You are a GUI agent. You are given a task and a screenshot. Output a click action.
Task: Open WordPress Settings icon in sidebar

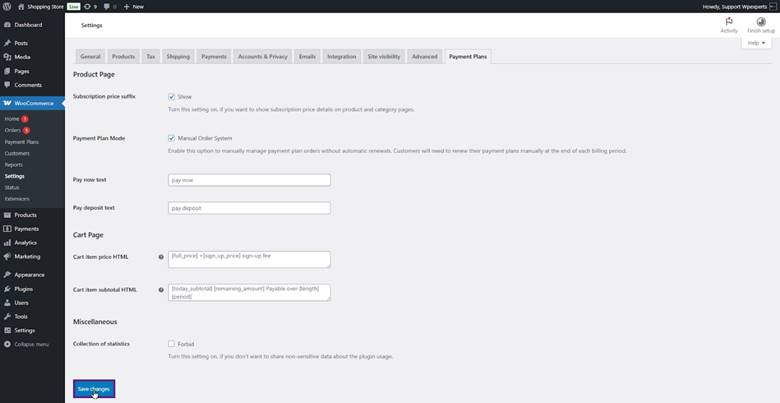(7, 330)
